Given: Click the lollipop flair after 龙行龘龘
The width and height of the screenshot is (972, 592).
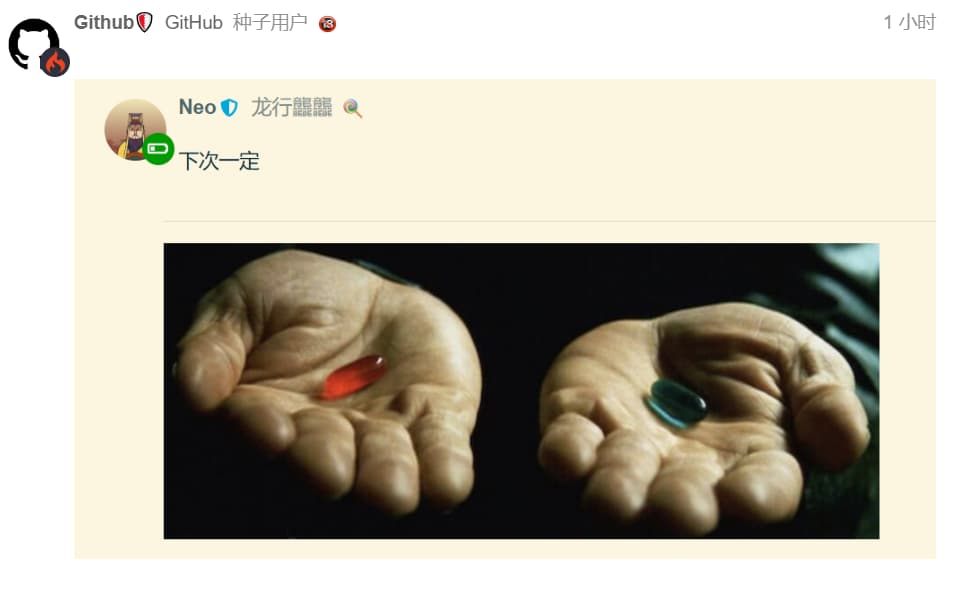Looking at the screenshot, I should [352, 108].
